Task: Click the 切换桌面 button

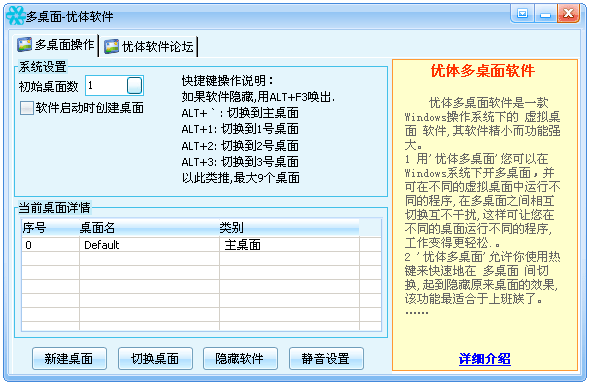Action: click(x=155, y=358)
